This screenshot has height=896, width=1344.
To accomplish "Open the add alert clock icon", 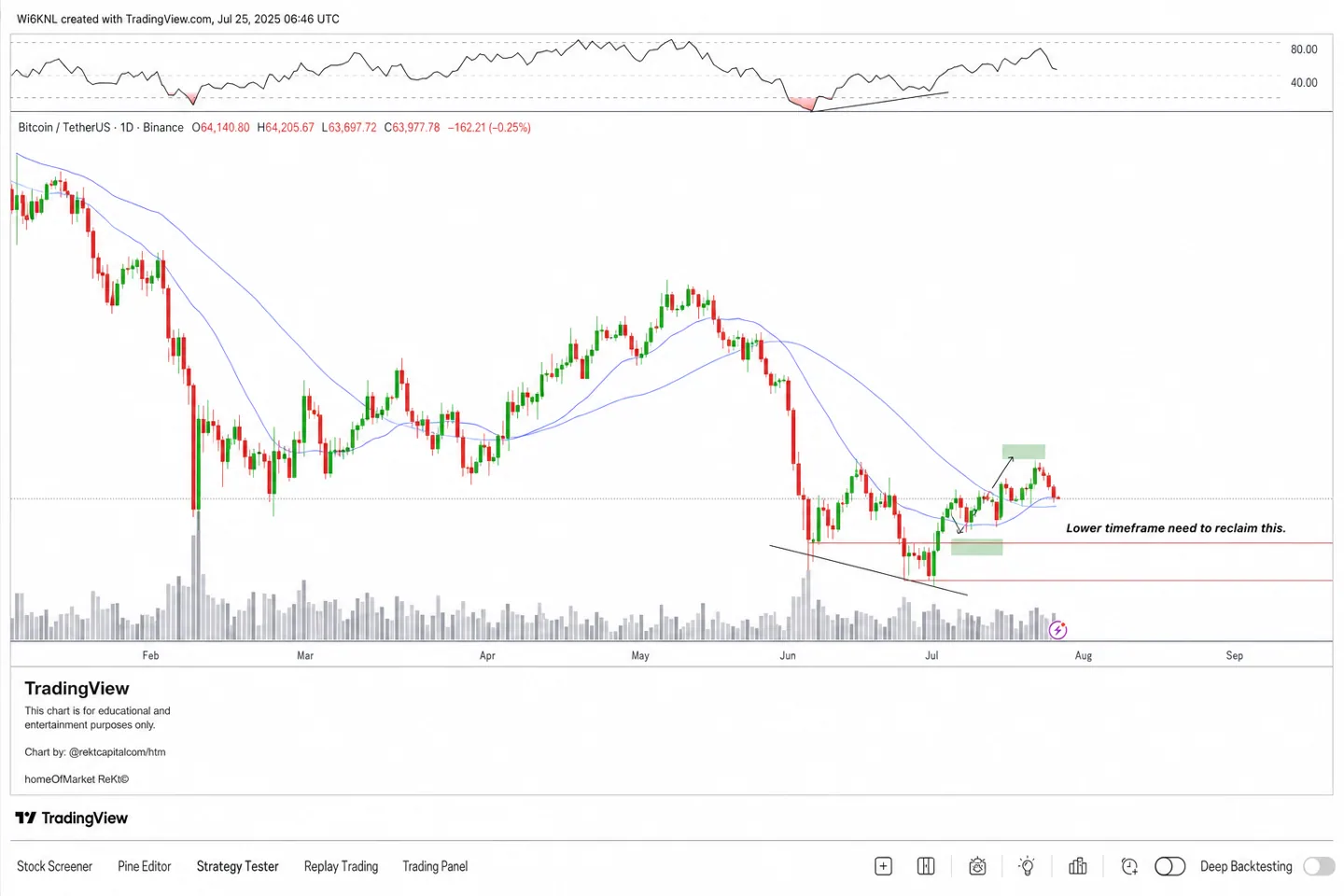I will tap(1129, 866).
